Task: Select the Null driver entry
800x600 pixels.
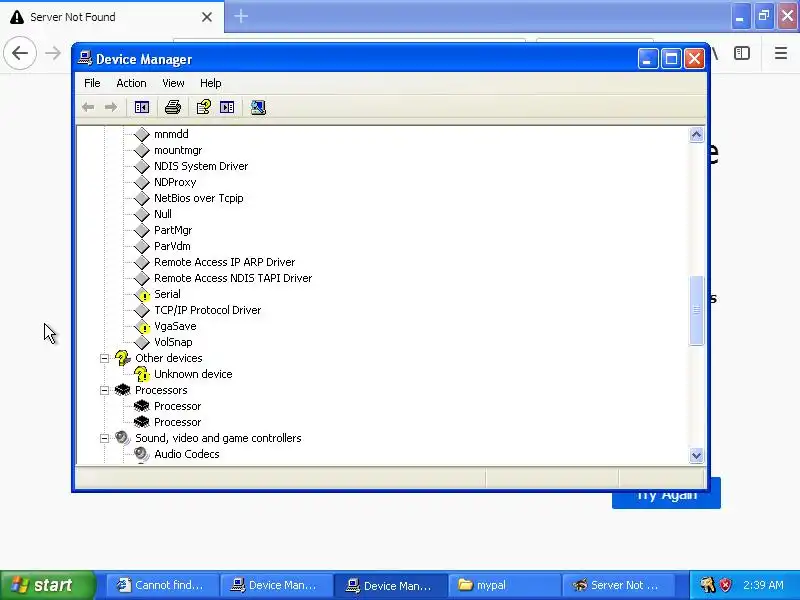Action: point(163,214)
